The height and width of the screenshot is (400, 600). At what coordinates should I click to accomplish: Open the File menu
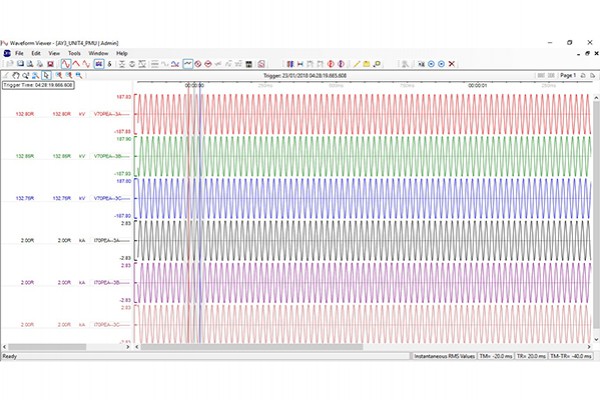point(19,53)
